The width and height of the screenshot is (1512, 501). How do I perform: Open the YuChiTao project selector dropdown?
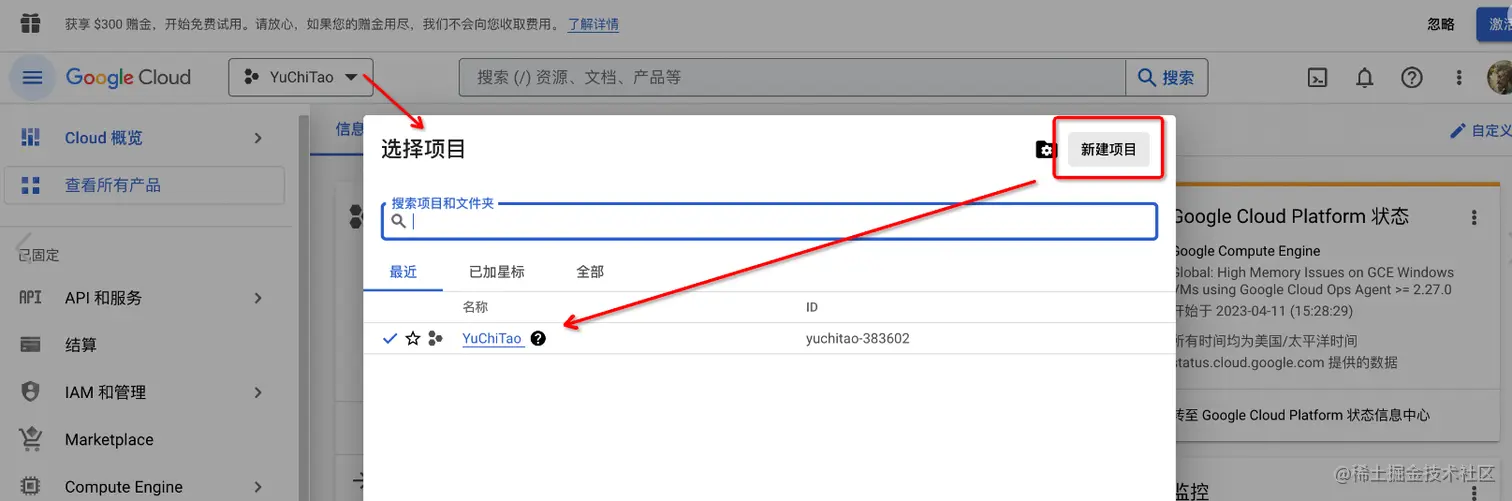tap(300, 77)
